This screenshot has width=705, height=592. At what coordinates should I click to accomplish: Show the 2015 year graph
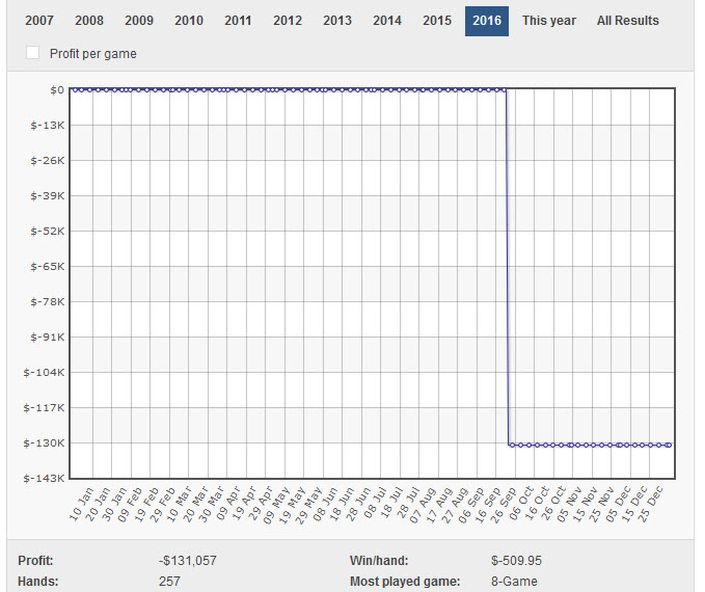437,21
